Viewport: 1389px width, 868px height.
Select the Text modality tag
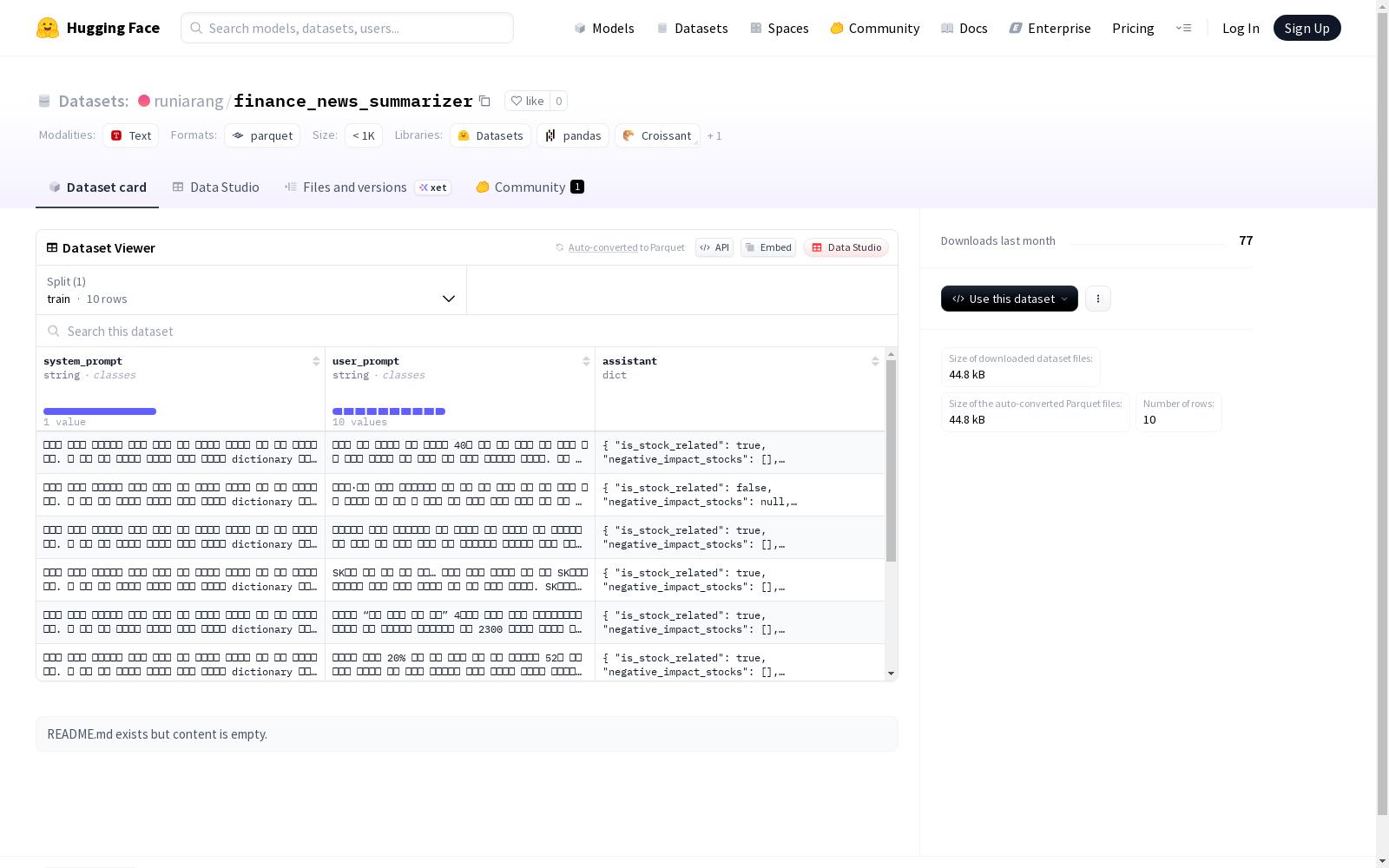tap(130, 135)
